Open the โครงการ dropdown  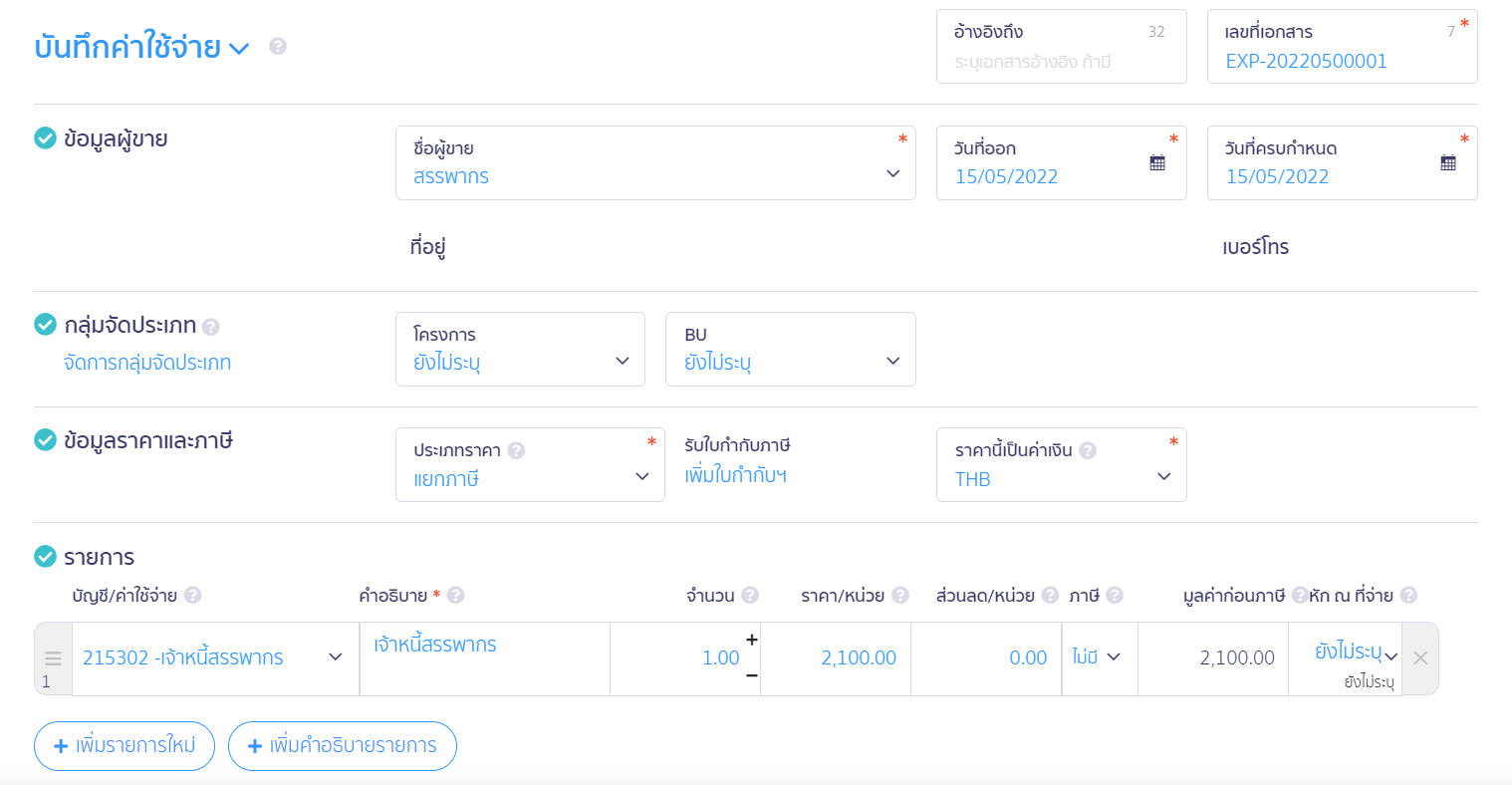point(520,349)
